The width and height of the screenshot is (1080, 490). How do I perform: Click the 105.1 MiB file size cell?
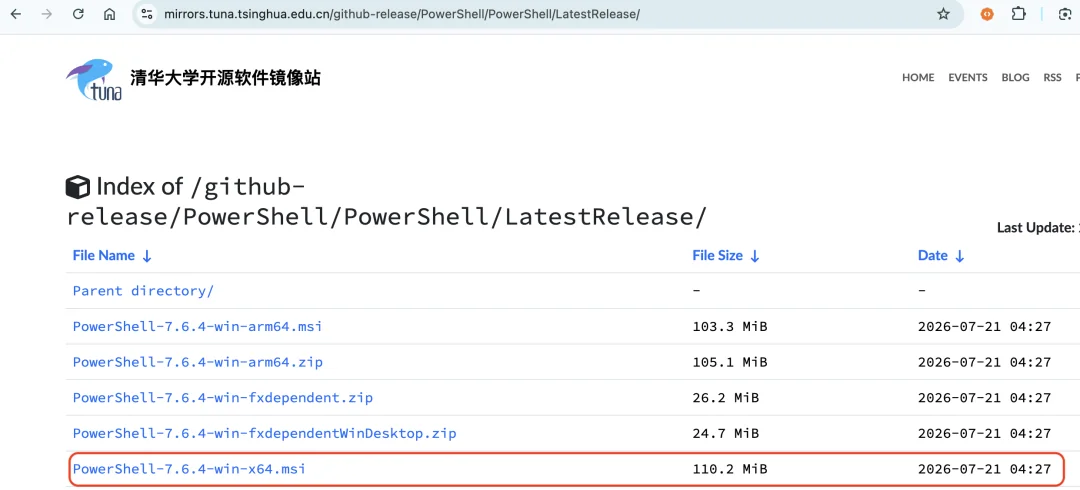click(730, 363)
